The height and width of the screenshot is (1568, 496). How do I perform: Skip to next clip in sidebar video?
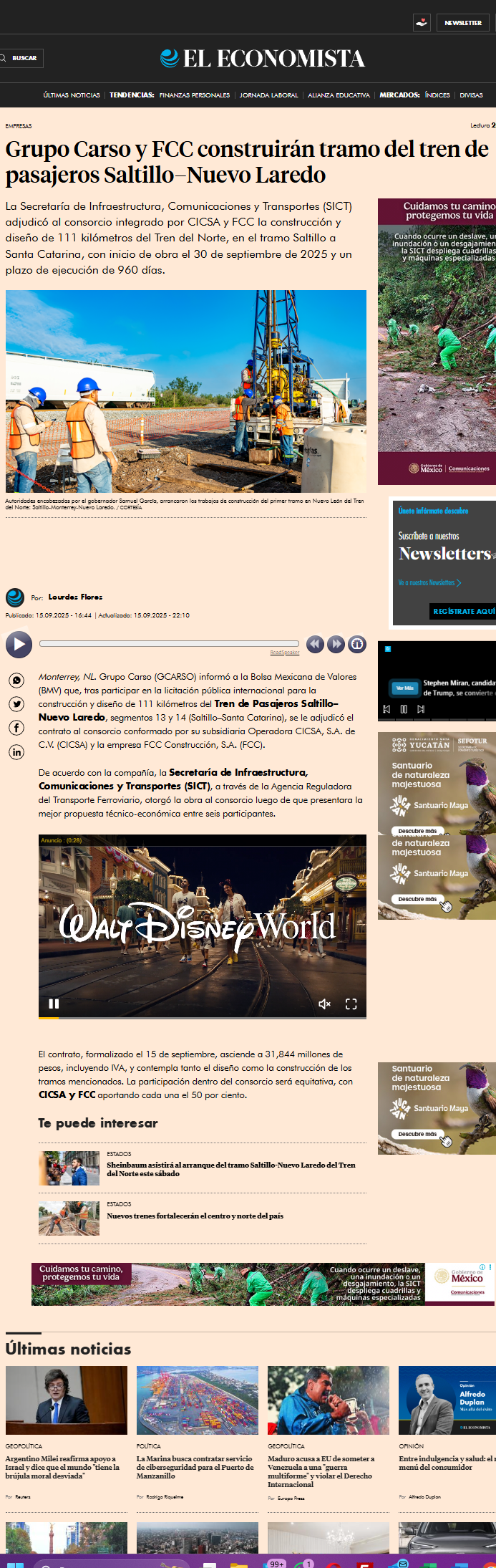pyautogui.click(x=421, y=709)
